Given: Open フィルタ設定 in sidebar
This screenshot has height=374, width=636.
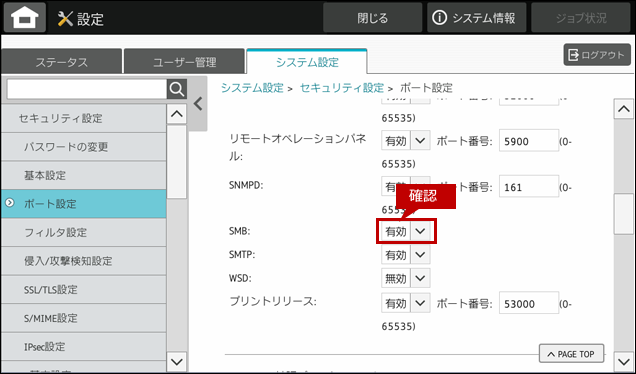Looking at the screenshot, I should pyautogui.click(x=84, y=232).
